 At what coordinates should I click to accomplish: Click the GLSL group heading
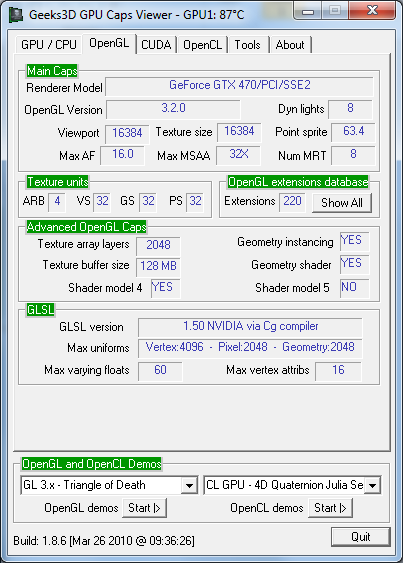tap(41, 310)
